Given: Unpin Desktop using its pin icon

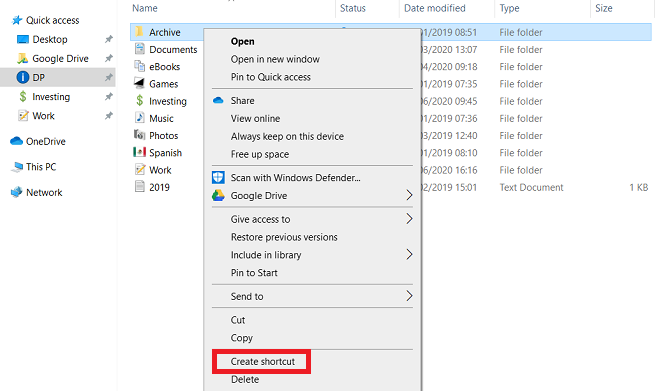Looking at the screenshot, I should 109,39.
